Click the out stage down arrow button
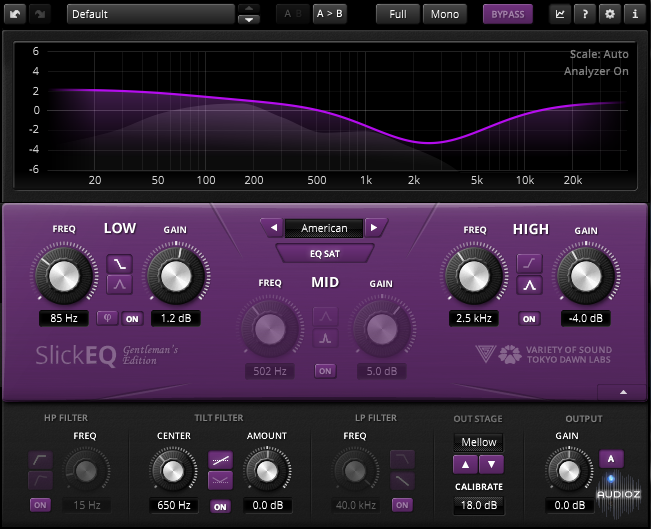 (491, 464)
